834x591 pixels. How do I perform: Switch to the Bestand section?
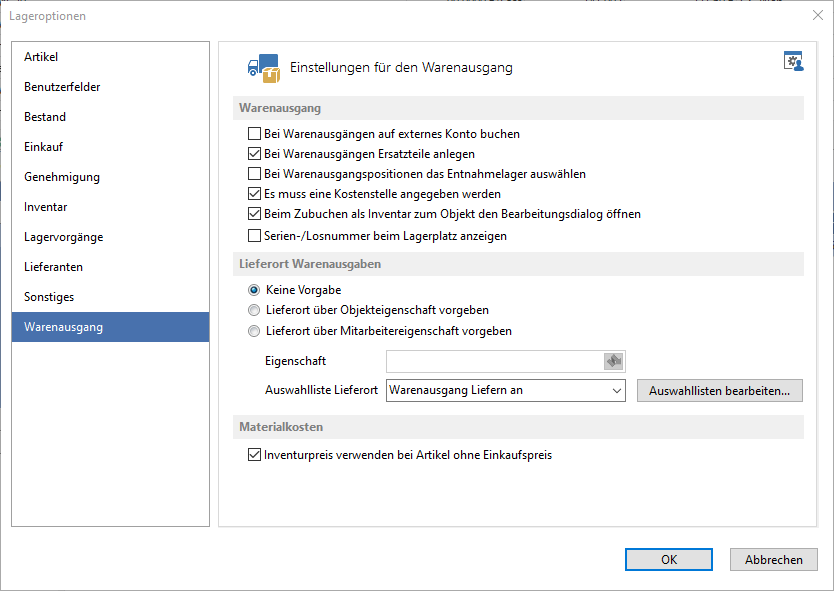click(x=111, y=117)
